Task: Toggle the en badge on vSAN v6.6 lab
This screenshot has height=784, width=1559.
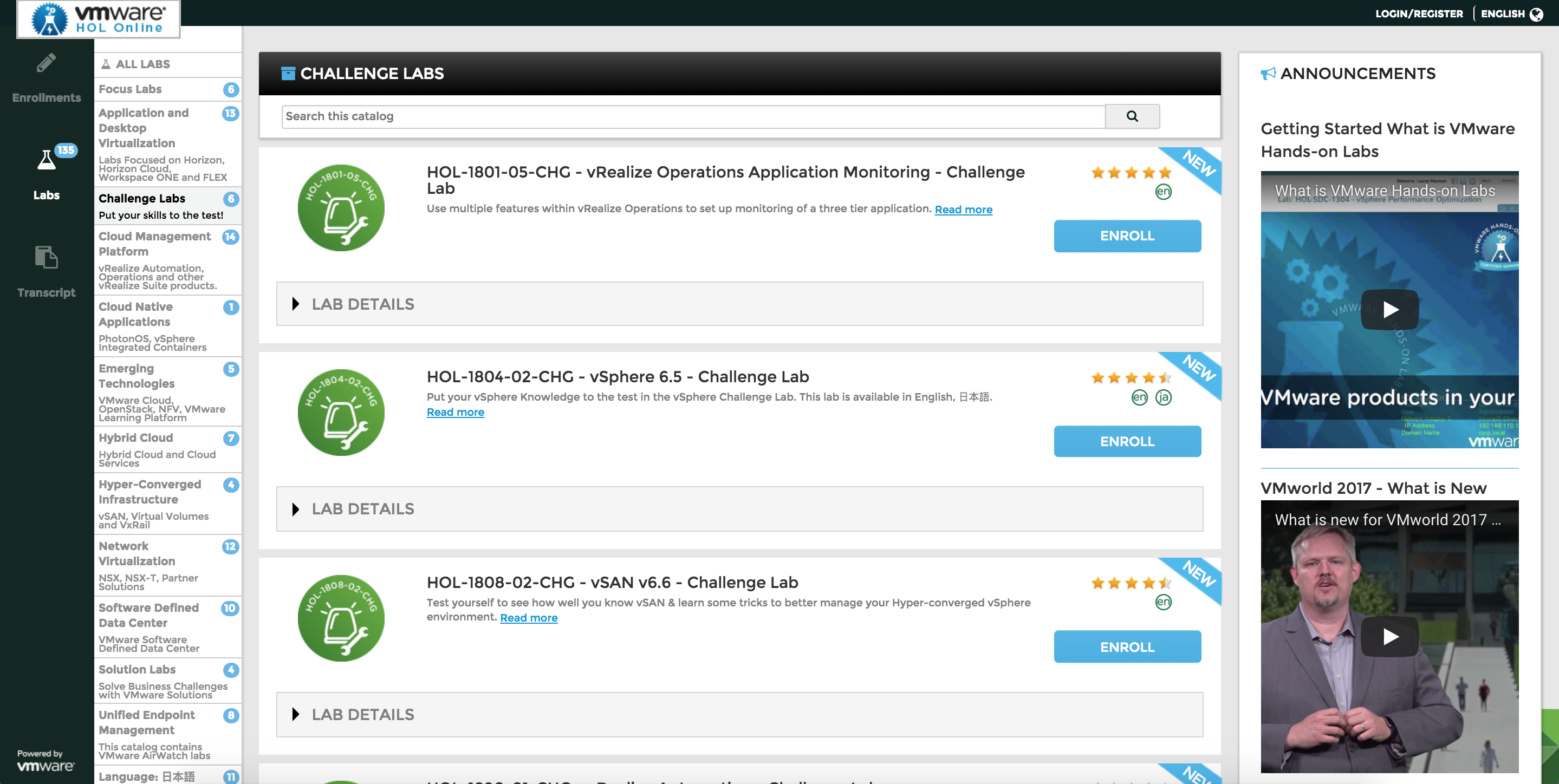Action: pyautogui.click(x=1164, y=602)
